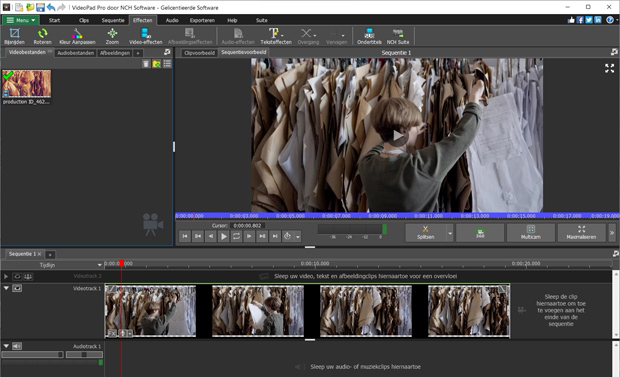This screenshot has height=377, width=620.
Task: Expand Videotrack 2
Action: click(x=6, y=277)
